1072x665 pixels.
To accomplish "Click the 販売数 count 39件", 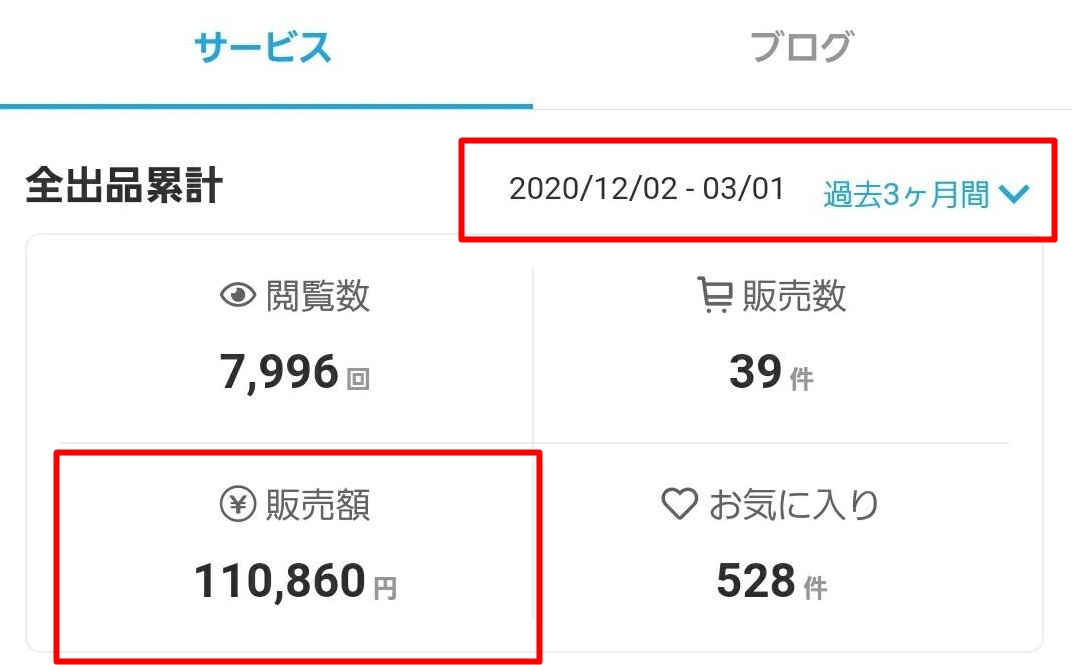I will [771, 370].
